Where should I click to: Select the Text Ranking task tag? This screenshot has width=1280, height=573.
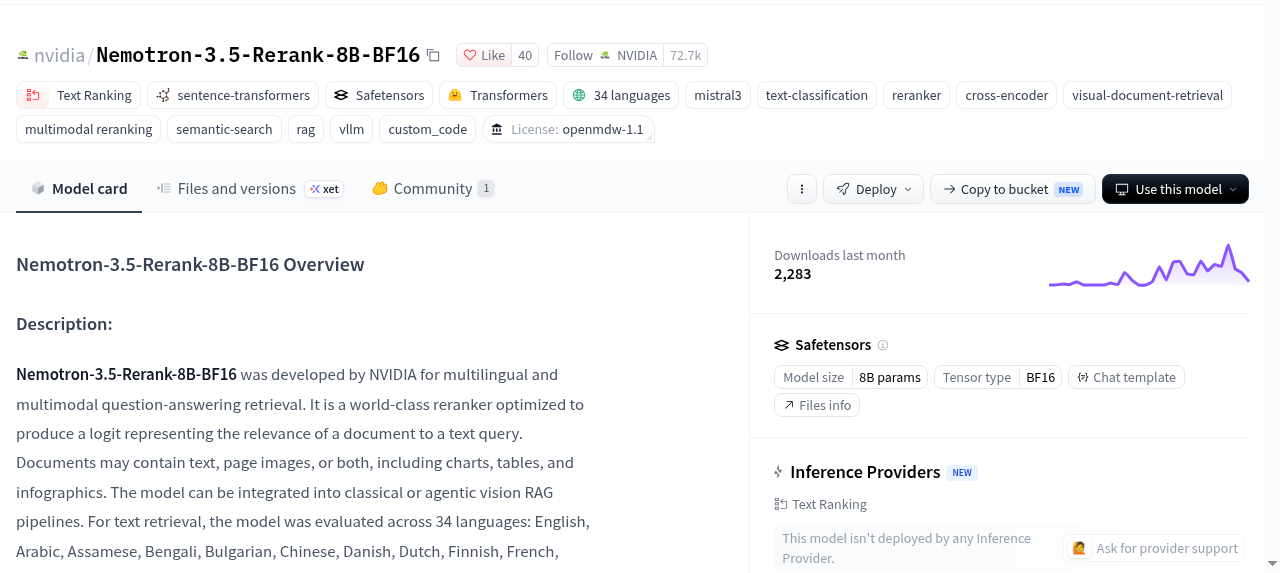click(x=79, y=95)
